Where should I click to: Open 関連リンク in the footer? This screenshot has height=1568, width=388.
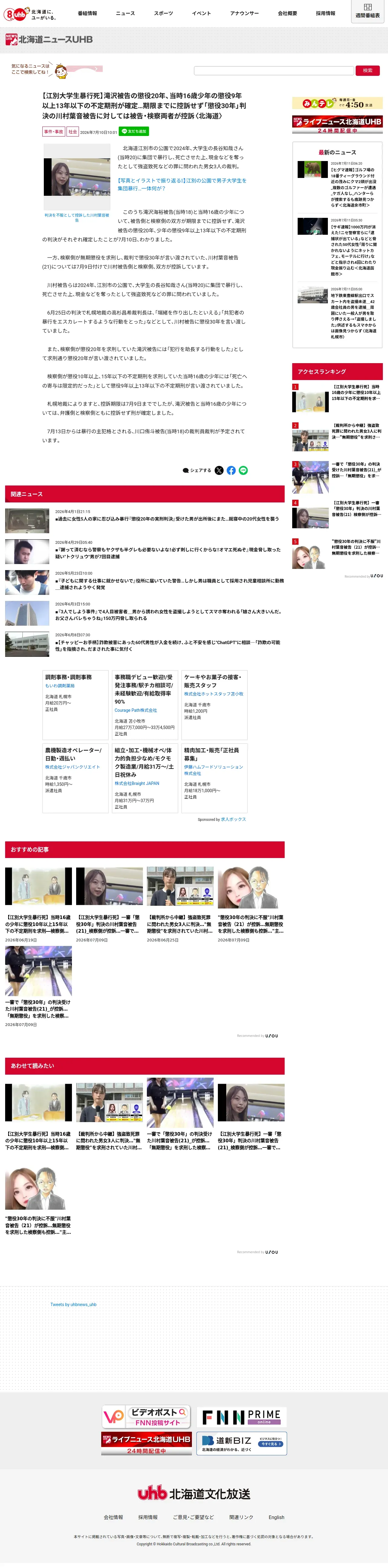coord(241,1517)
